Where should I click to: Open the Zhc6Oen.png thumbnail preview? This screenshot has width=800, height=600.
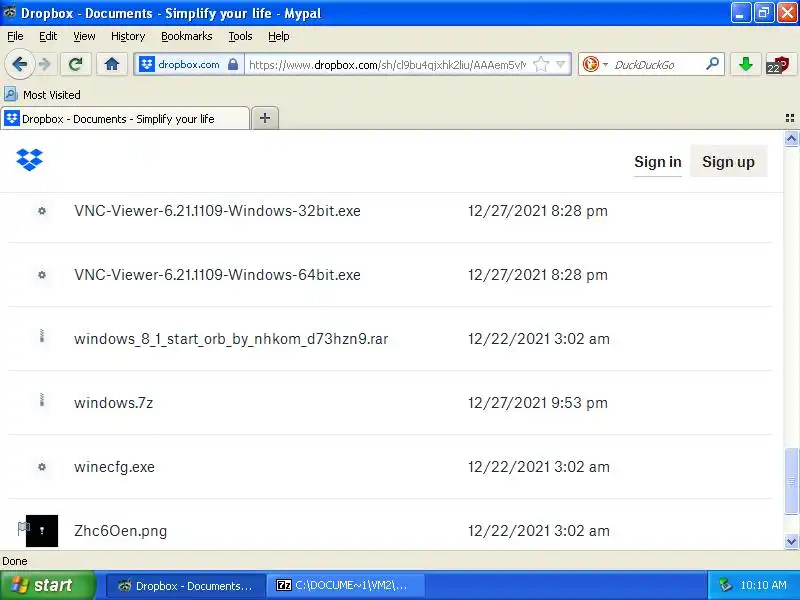[x=42, y=531]
